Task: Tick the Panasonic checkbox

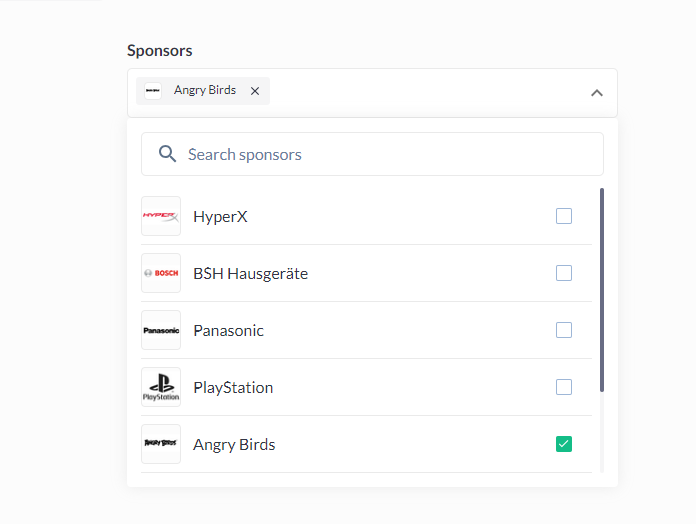Action: (564, 330)
